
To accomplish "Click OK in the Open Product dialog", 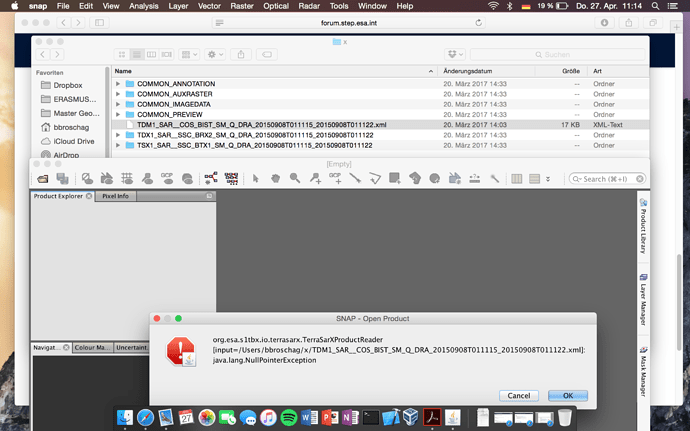I will click(x=568, y=395).
